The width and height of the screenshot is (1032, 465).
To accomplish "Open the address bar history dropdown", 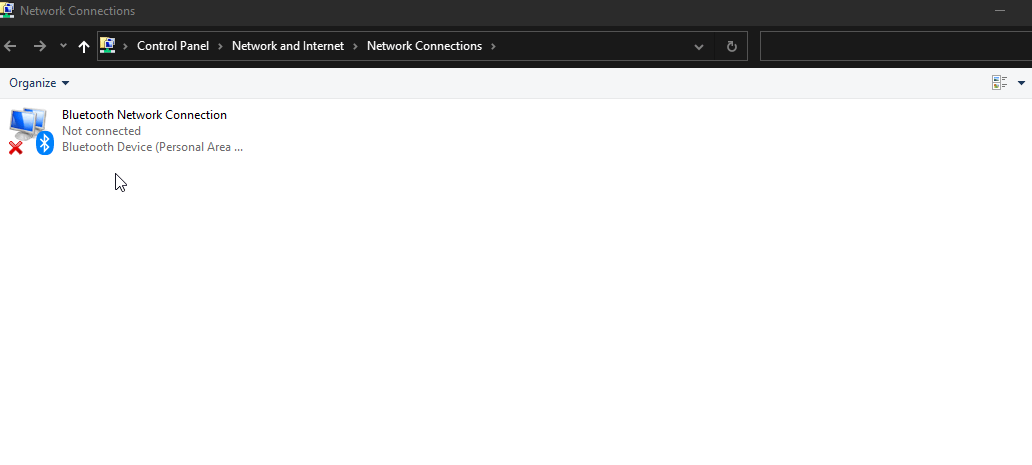I will (x=699, y=47).
